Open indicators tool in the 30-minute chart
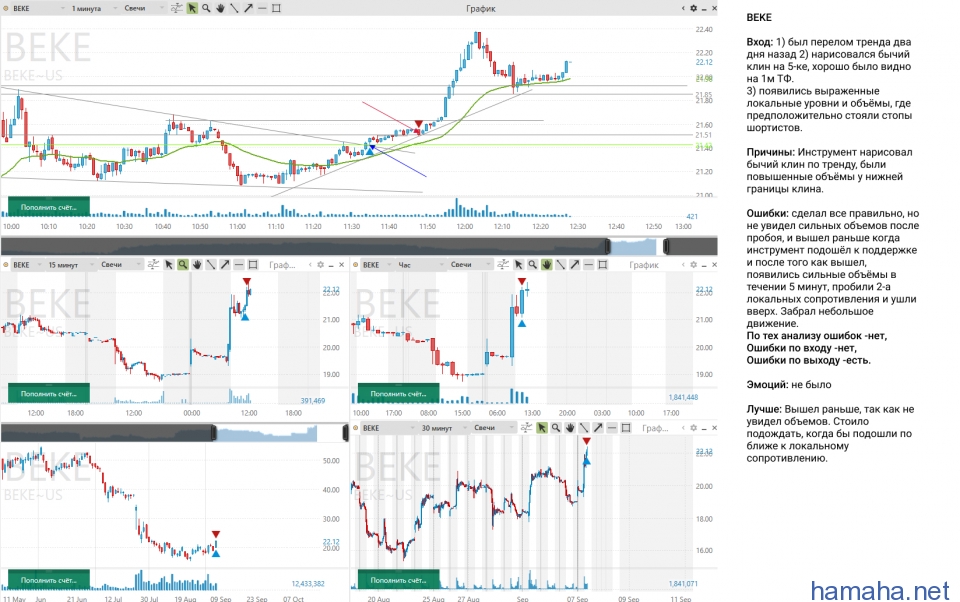 coord(526,427)
